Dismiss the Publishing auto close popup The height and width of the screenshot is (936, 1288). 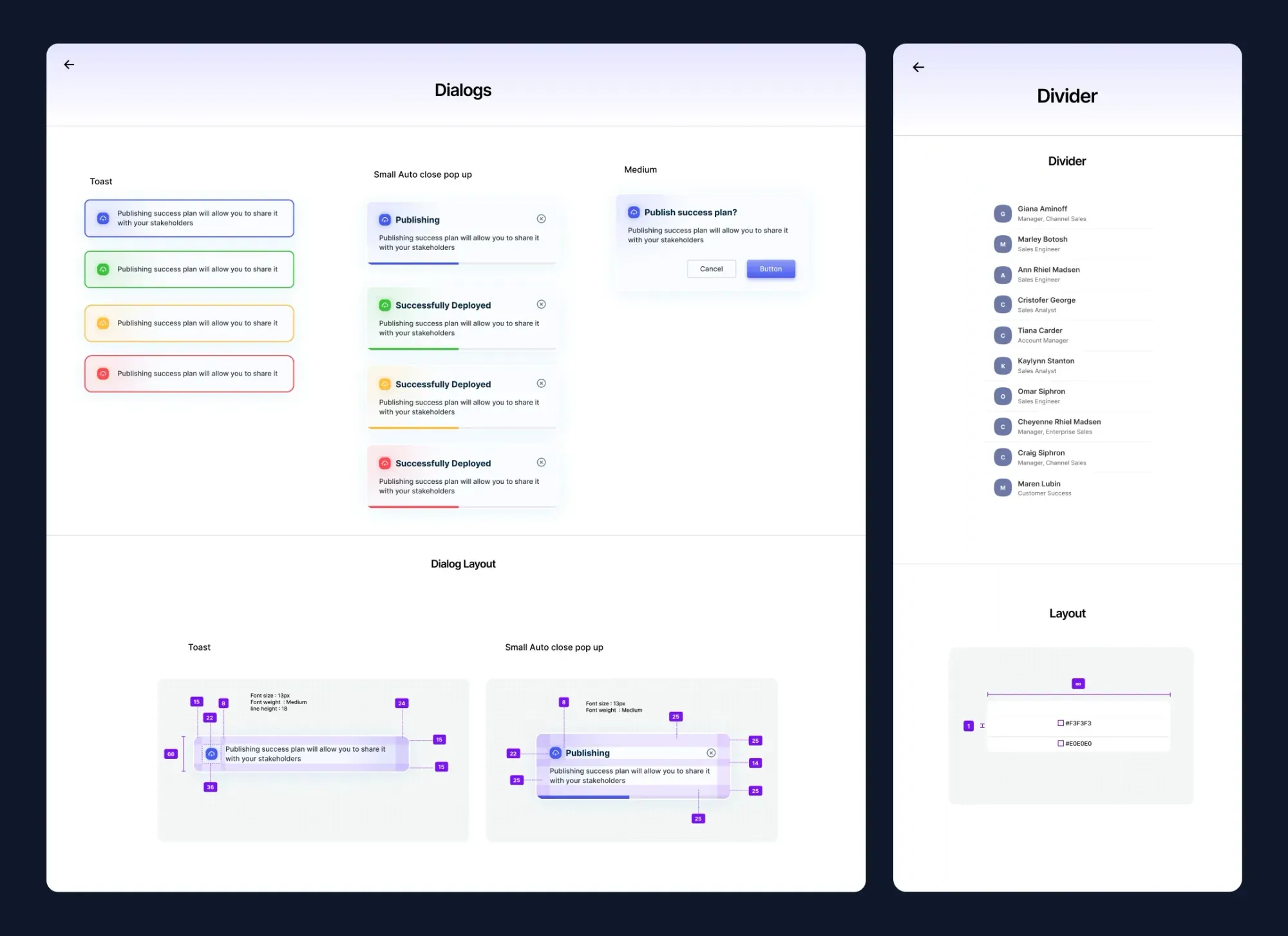tap(541, 218)
